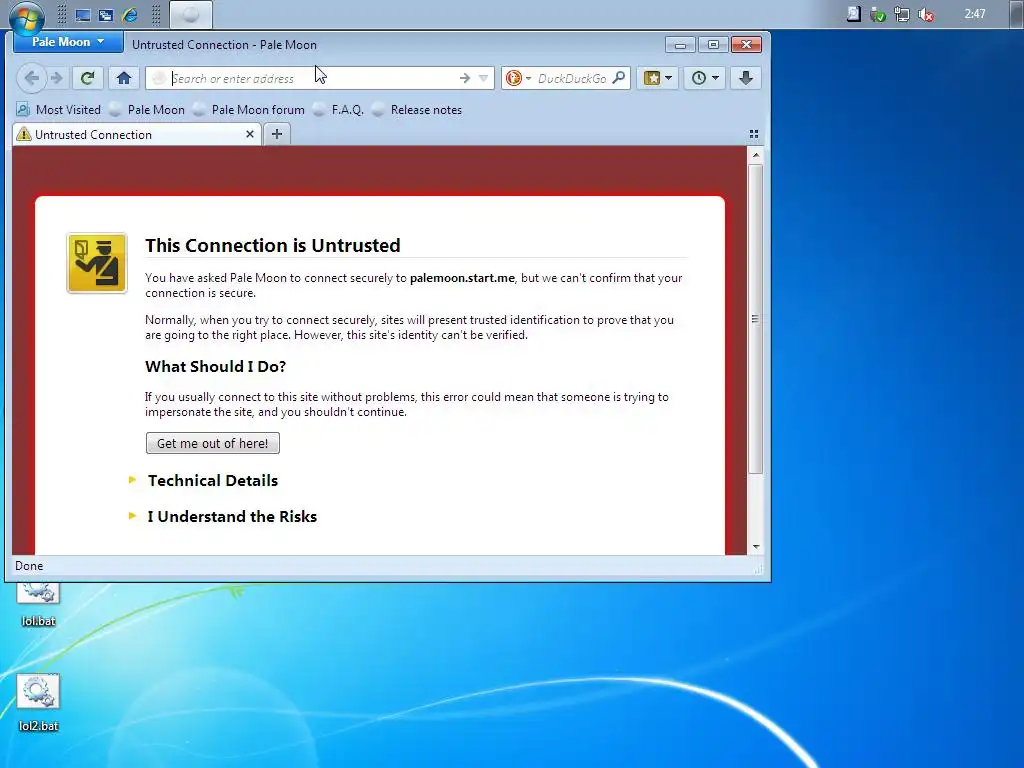Go back with the Back arrow button
The height and width of the screenshot is (768, 1024).
[31, 78]
